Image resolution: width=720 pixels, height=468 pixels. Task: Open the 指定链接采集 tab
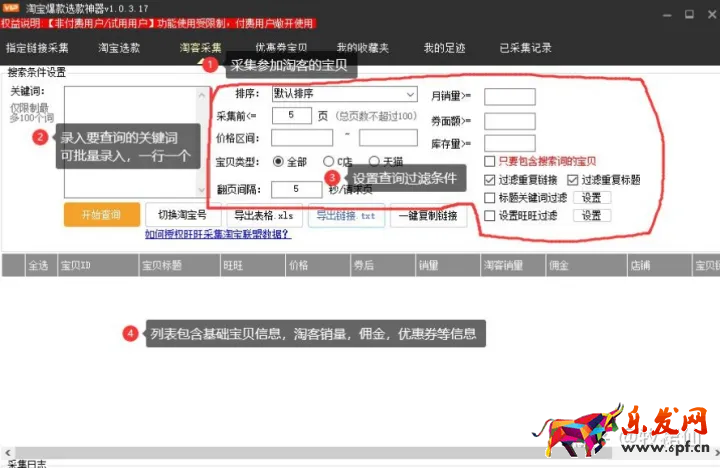pos(37,48)
